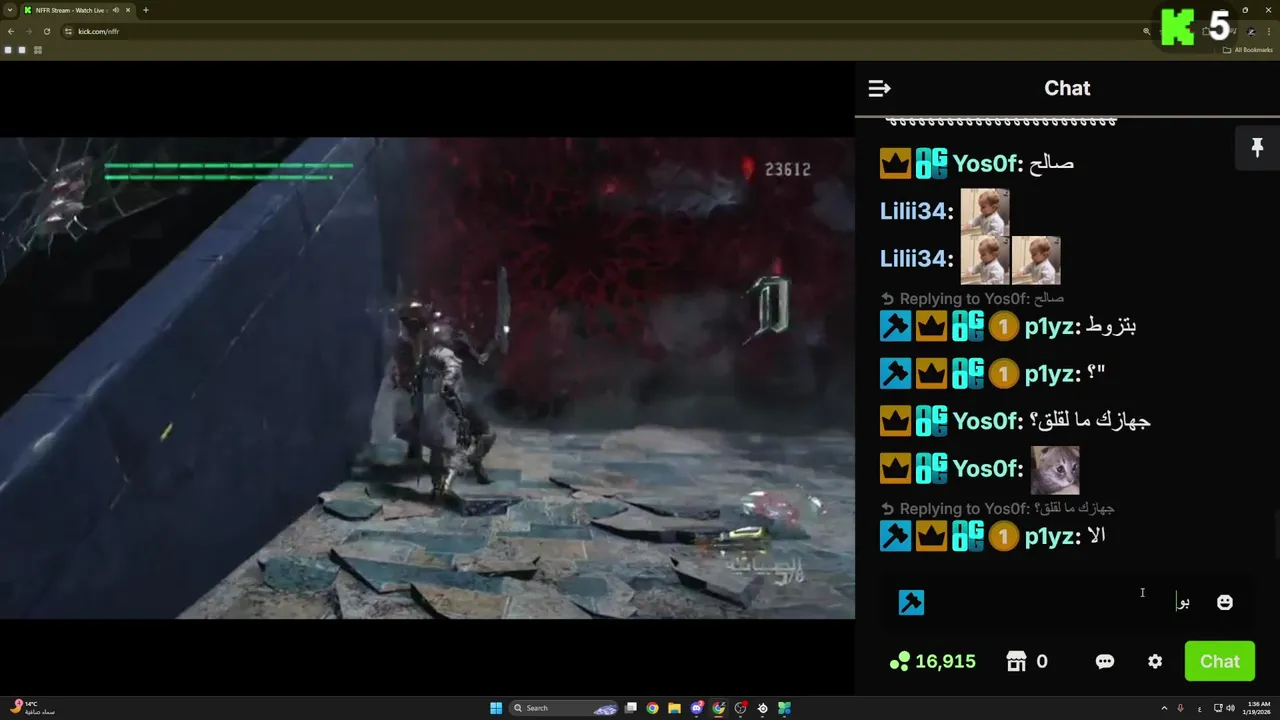Screen dimensions: 1280x720
Task: Open the apps grid bookmark shortcut
Action: (38, 50)
